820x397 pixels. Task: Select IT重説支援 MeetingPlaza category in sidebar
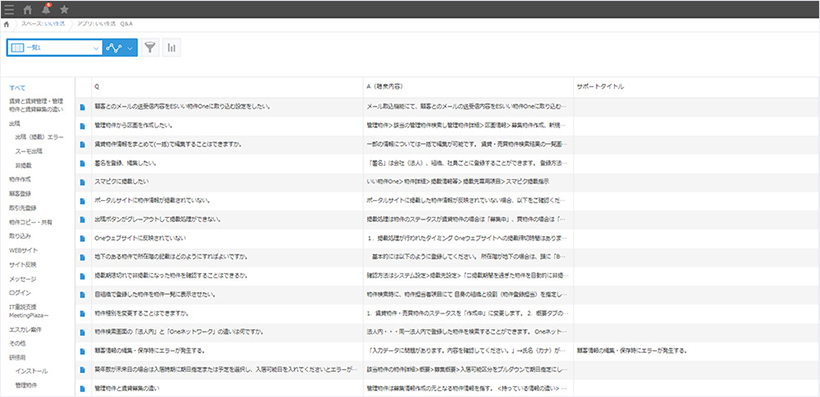30,311
